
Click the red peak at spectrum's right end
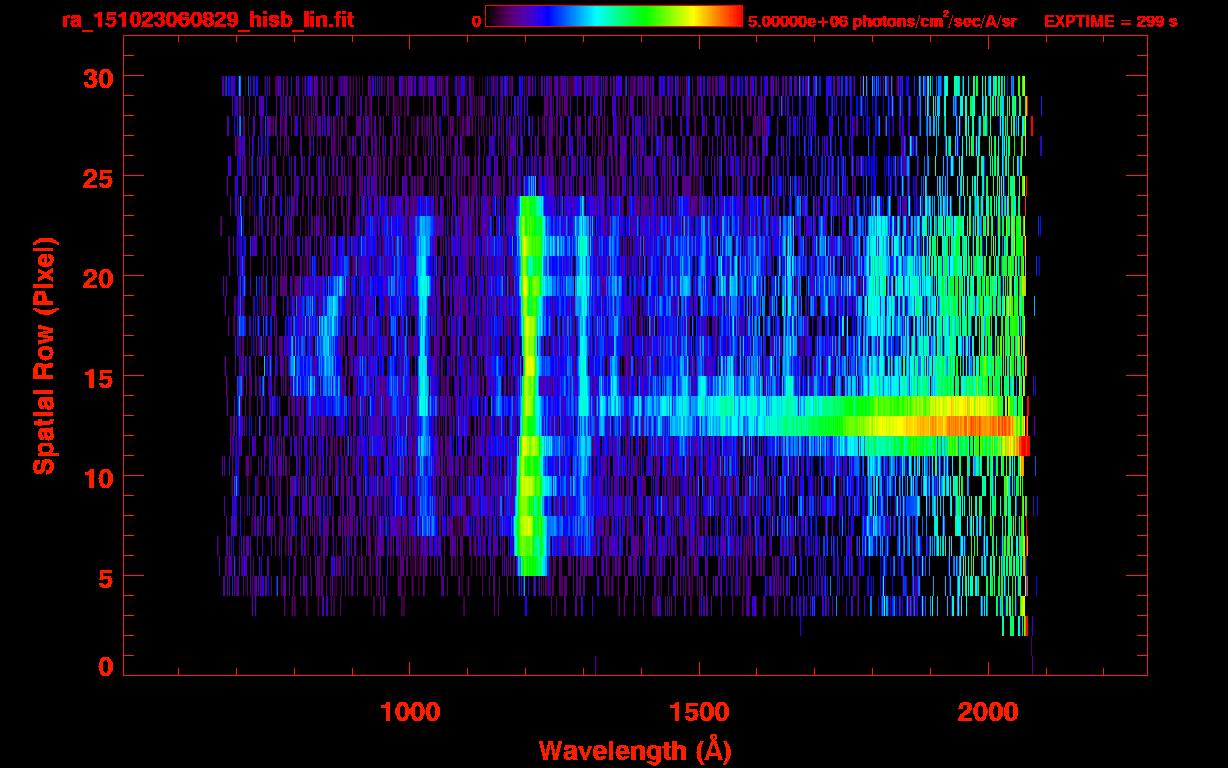point(1023,446)
